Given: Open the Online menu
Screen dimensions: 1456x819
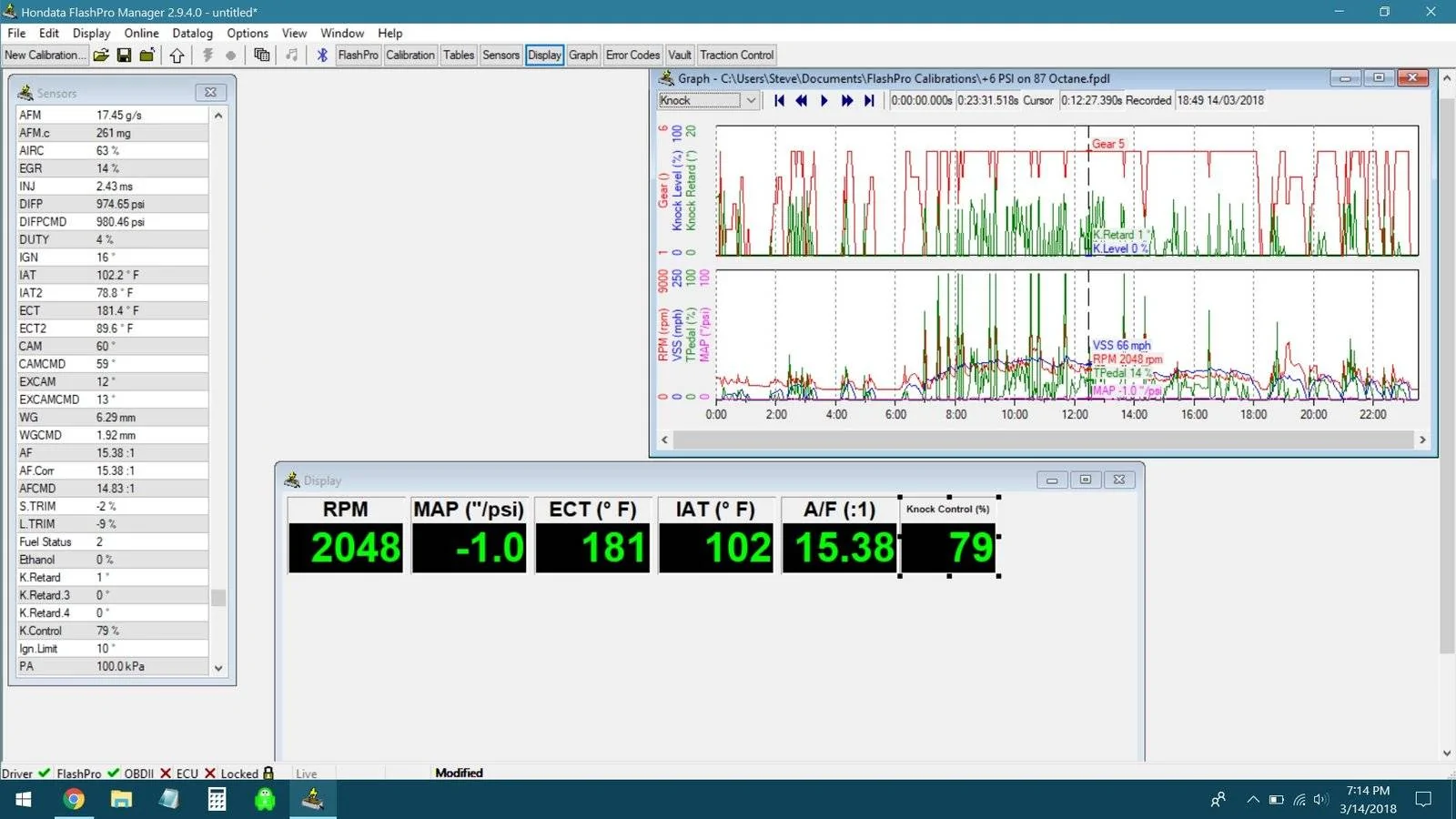Looking at the screenshot, I should [x=141, y=33].
